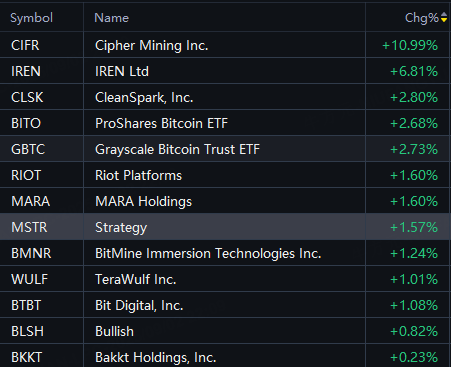Click the highlighted MSTR Strategy row
The width and height of the screenshot is (451, 367).
[225, 227]
